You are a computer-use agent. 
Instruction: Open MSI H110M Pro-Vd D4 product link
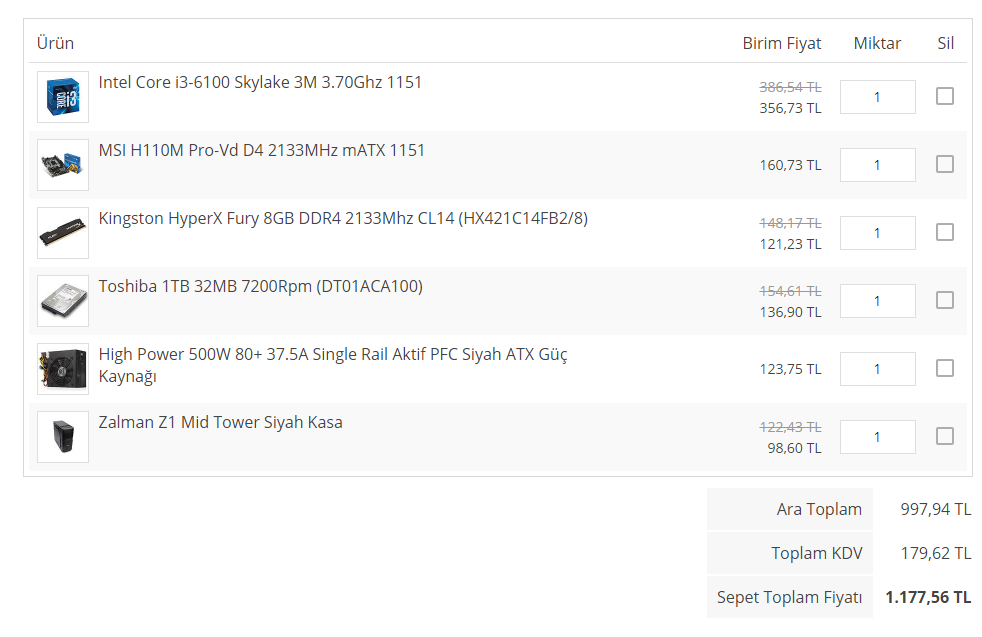262,150
